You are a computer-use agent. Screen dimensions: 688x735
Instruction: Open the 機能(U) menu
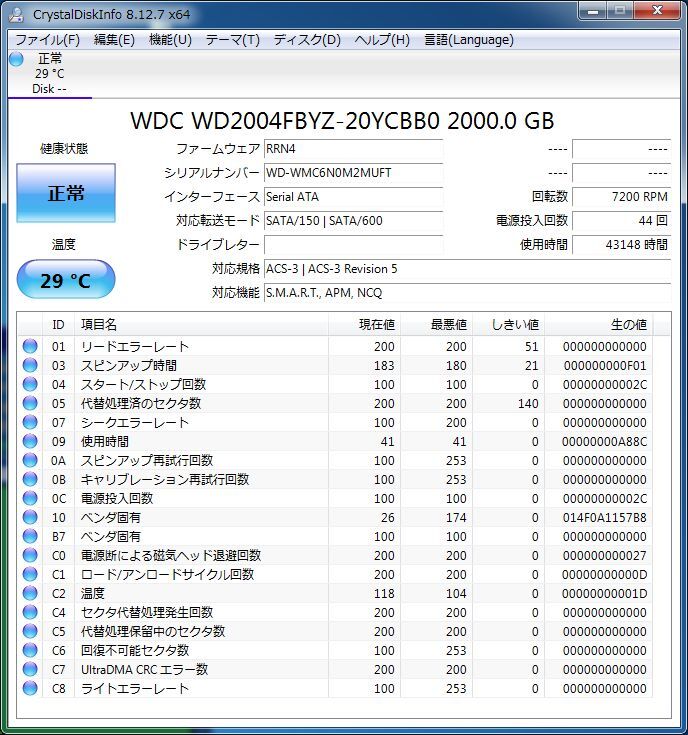170,40
